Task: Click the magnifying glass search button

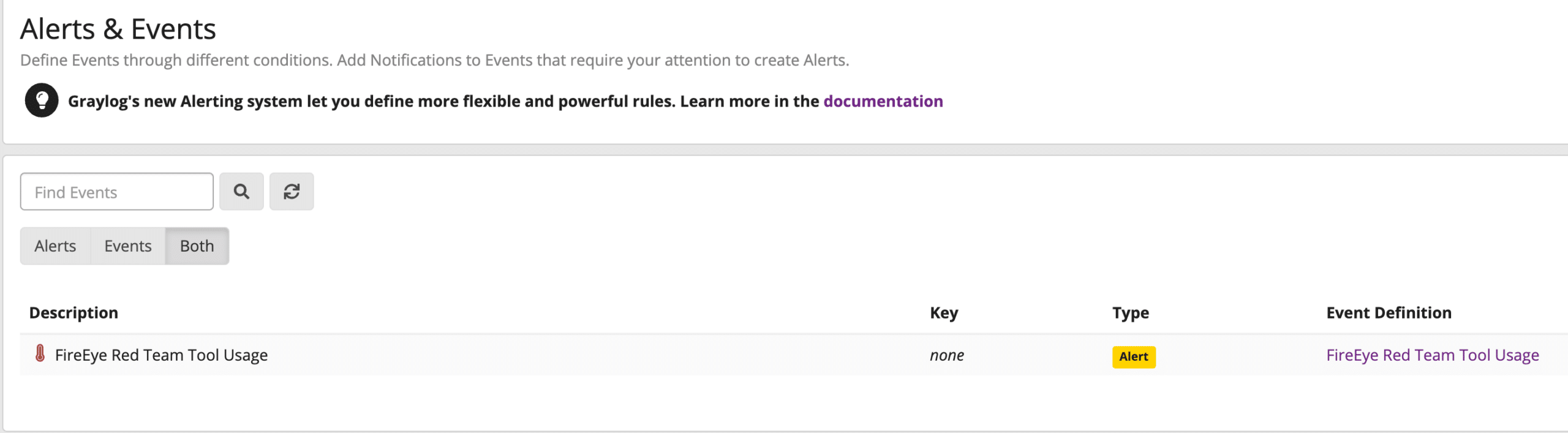Action: coord(241,192)
